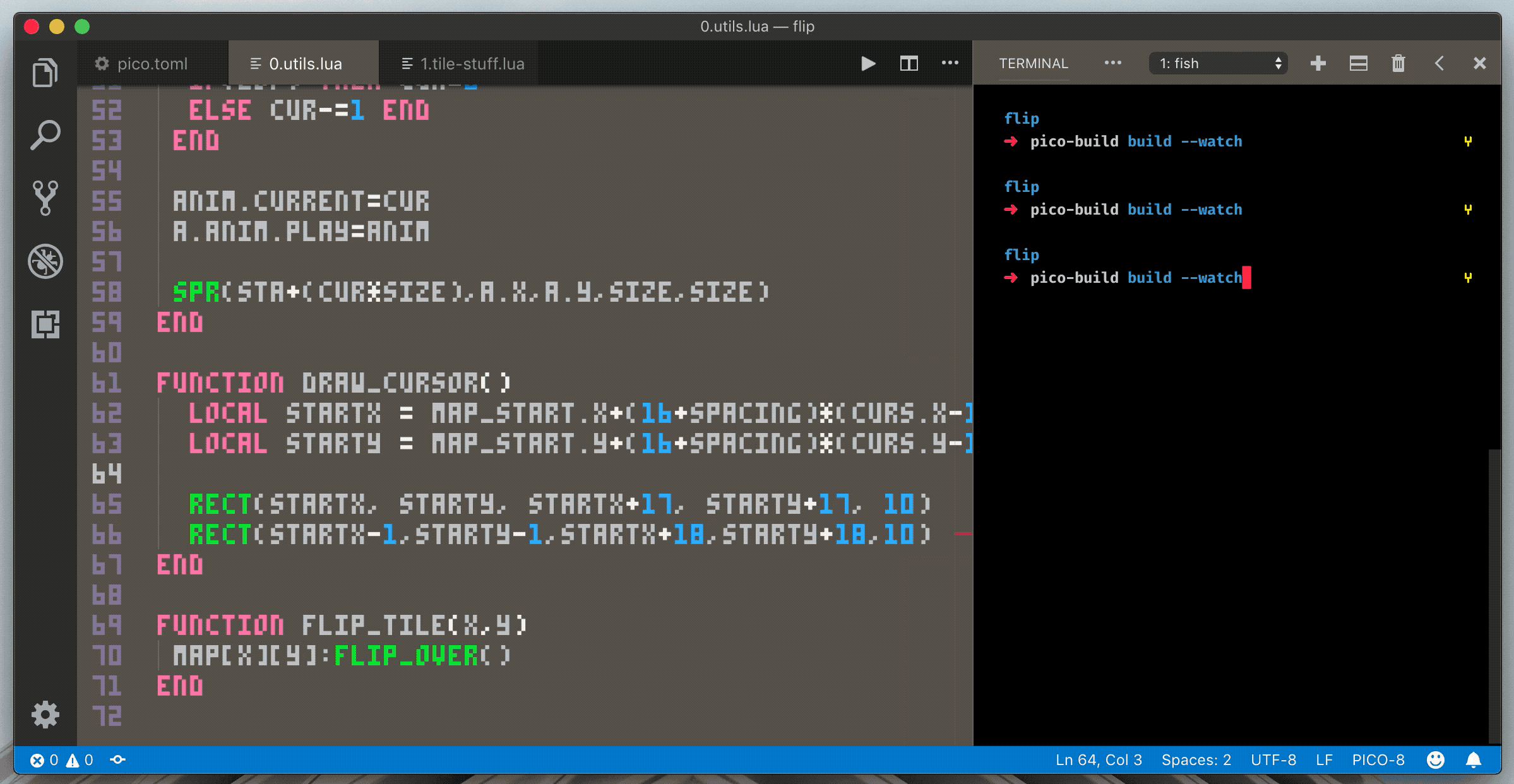
Task: Split the terminal panel
Action: (1358, 64)
